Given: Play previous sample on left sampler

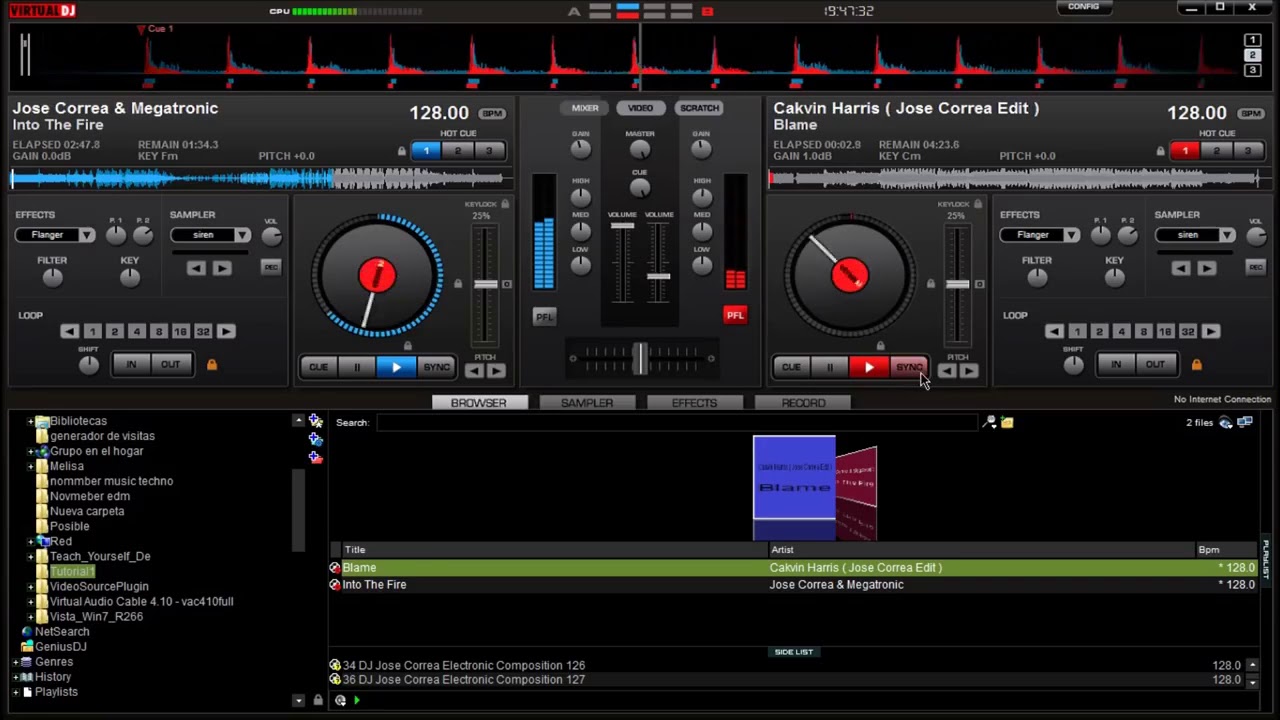Looking at the screenshot, I should [196, 268].
